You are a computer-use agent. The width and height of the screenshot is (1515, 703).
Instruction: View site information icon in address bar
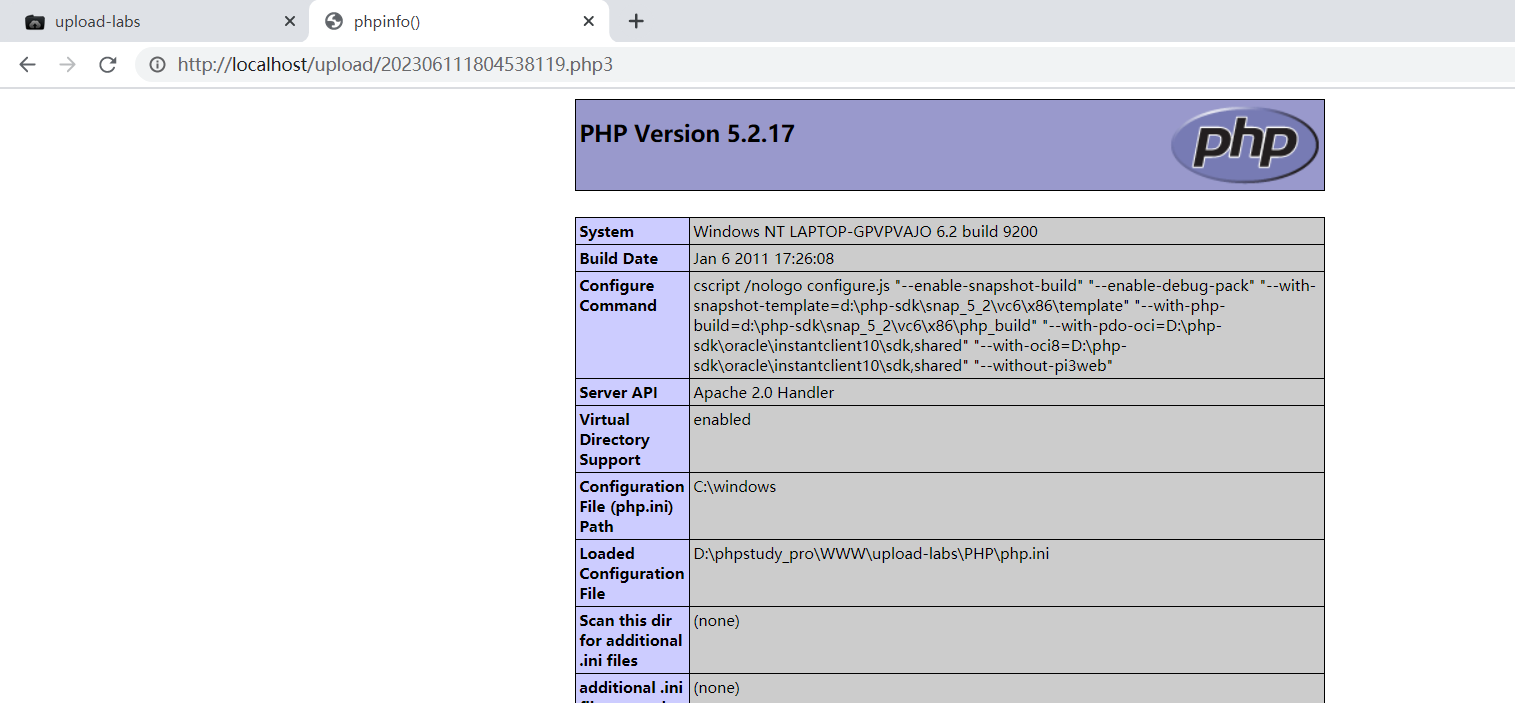click(157, 65)
